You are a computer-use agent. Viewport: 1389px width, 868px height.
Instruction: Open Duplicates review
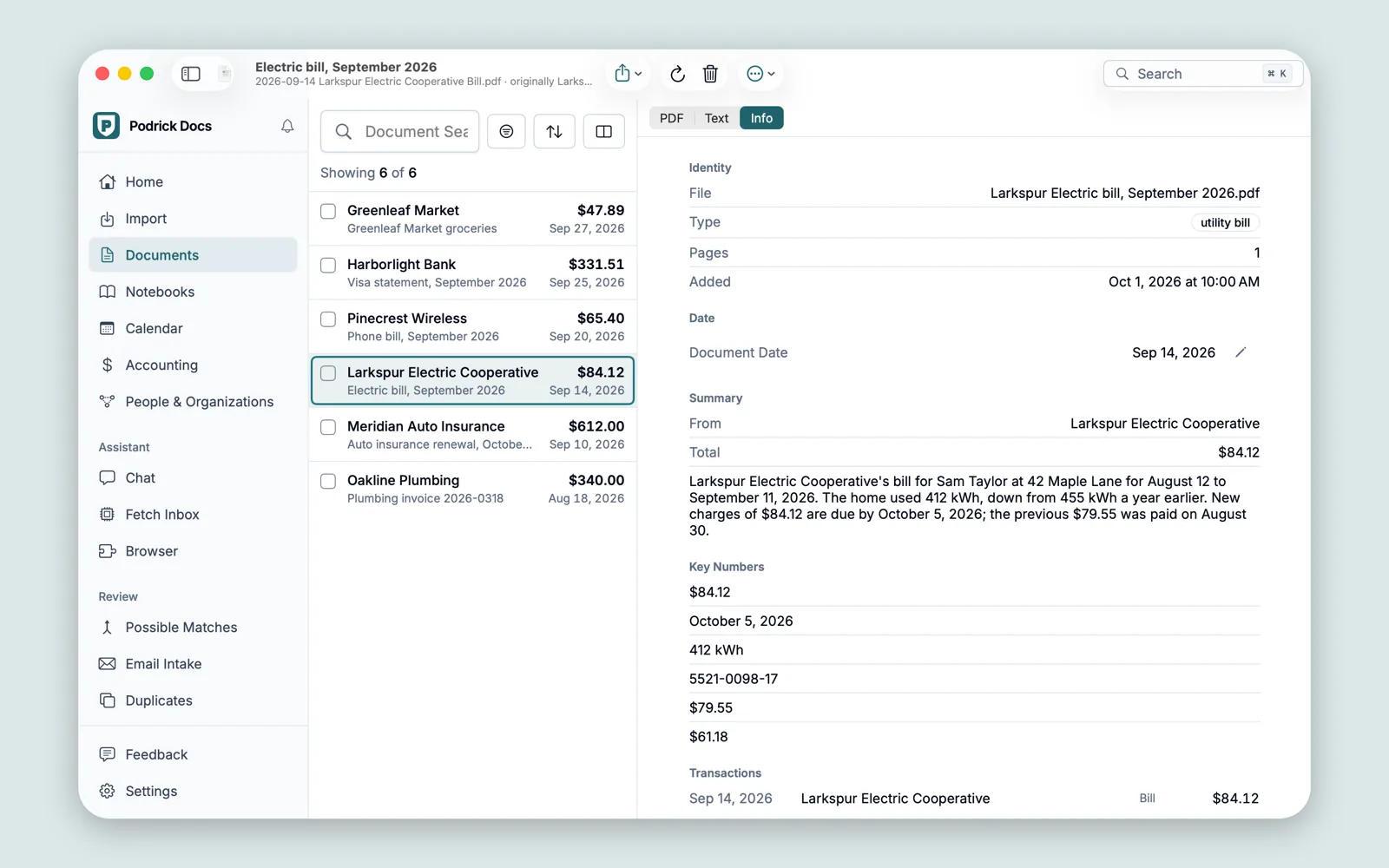tap(193, 700)
